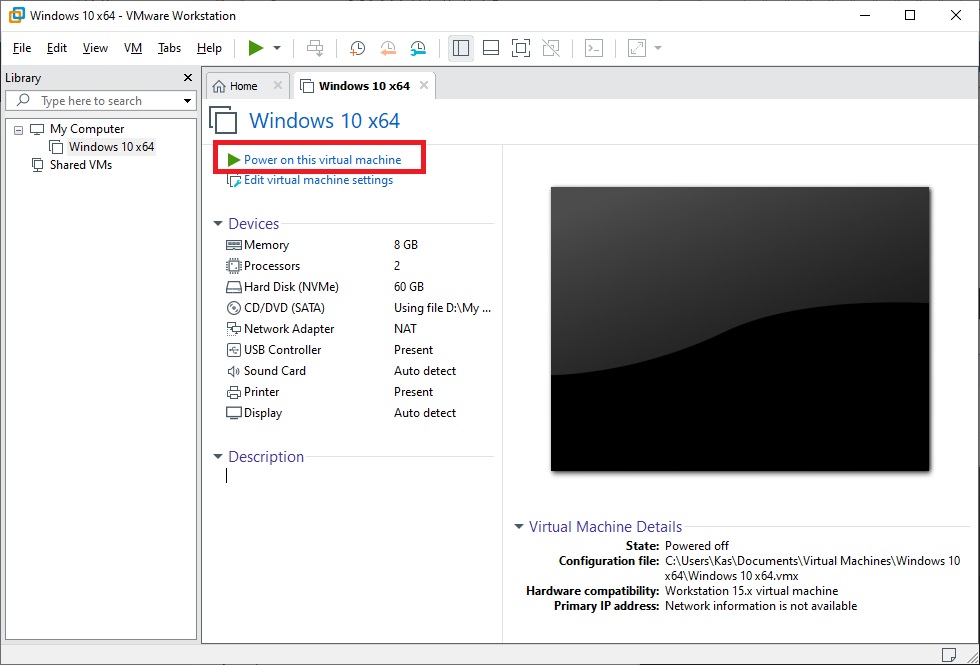Take a snapshot using the clock-plus toolbar icon
This screenshot has width=980, height=665.
click(x=358, y=48)
